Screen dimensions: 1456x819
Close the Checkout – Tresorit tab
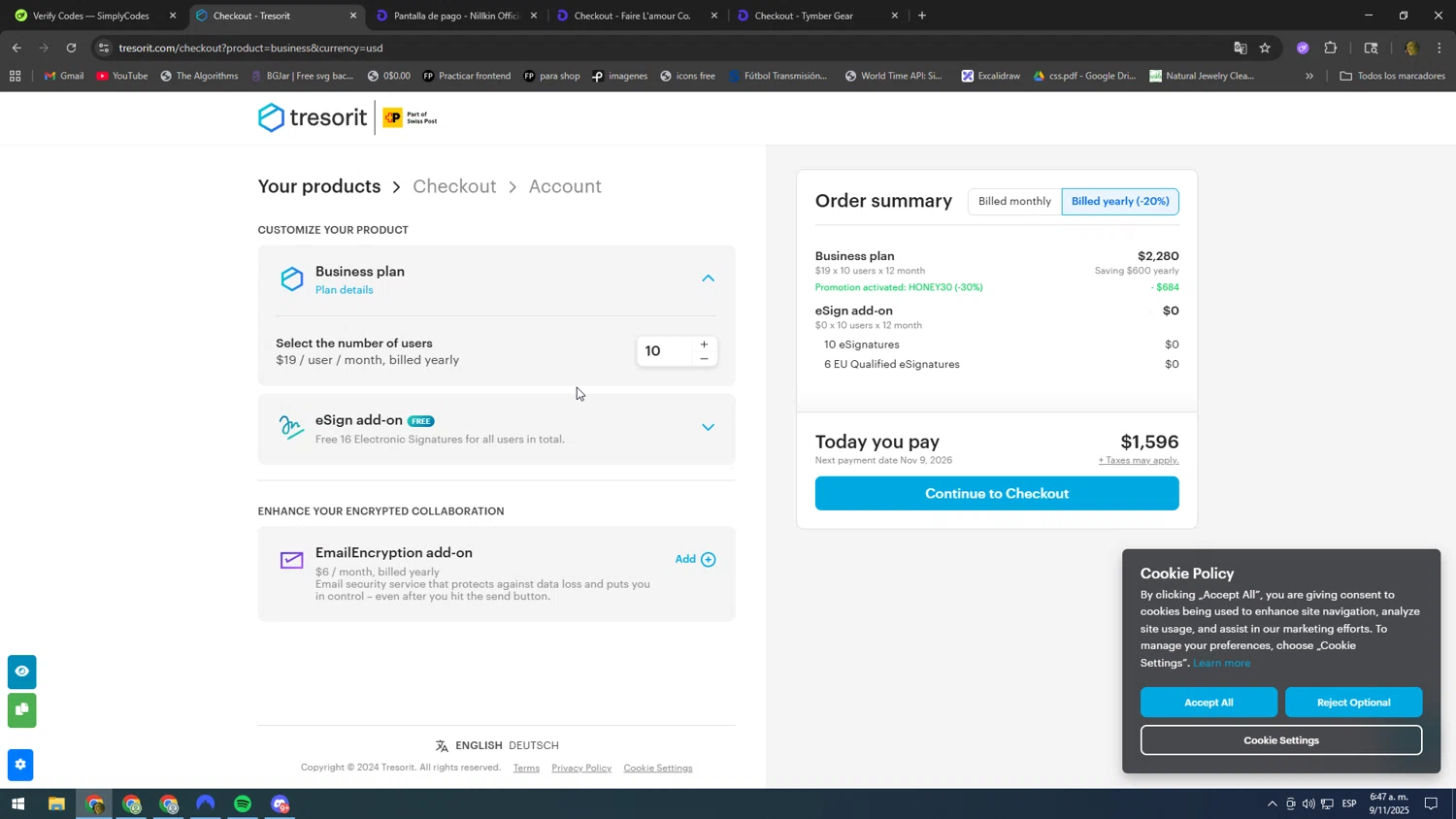tap(353, 16)
